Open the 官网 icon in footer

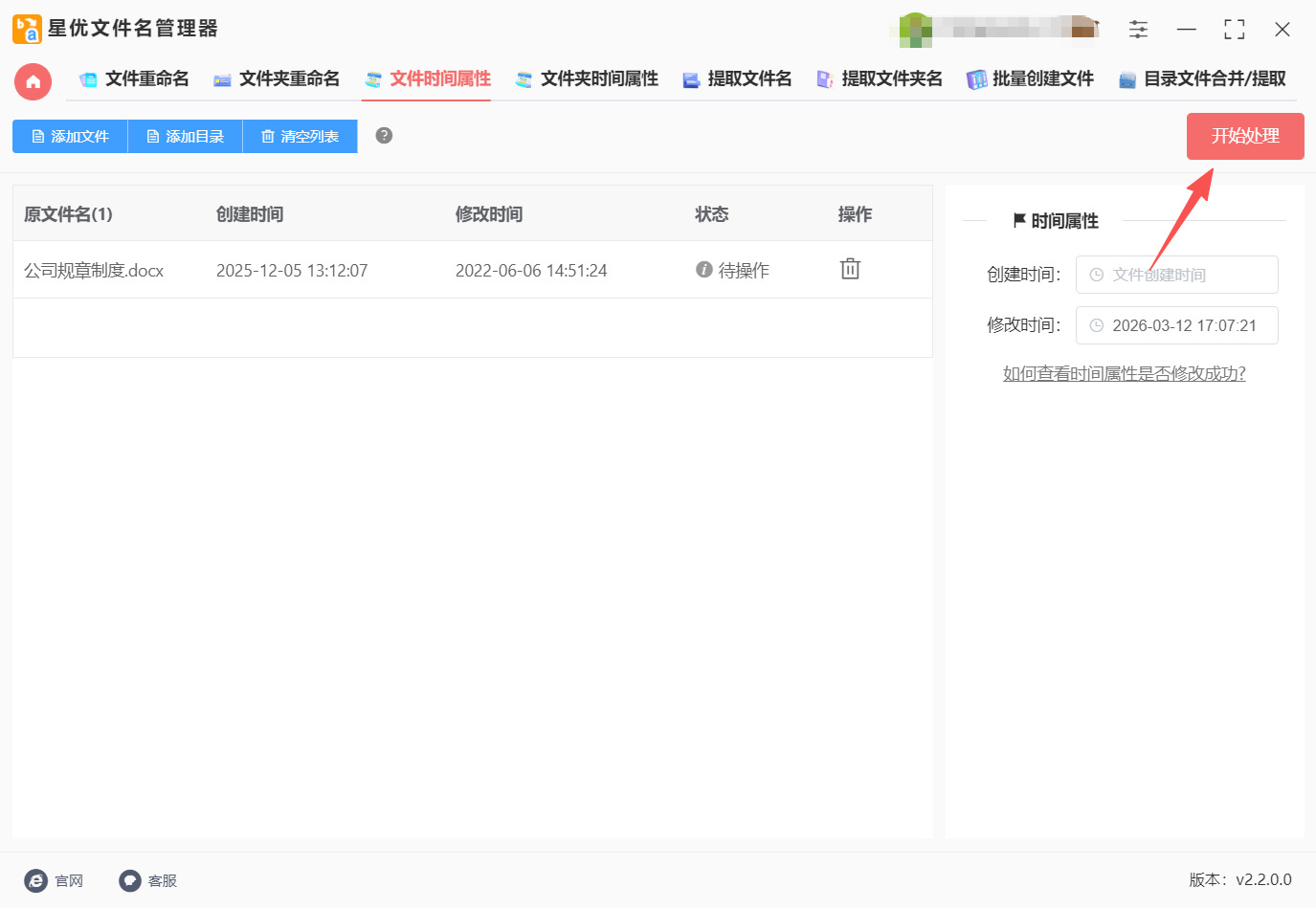point(34,880)
